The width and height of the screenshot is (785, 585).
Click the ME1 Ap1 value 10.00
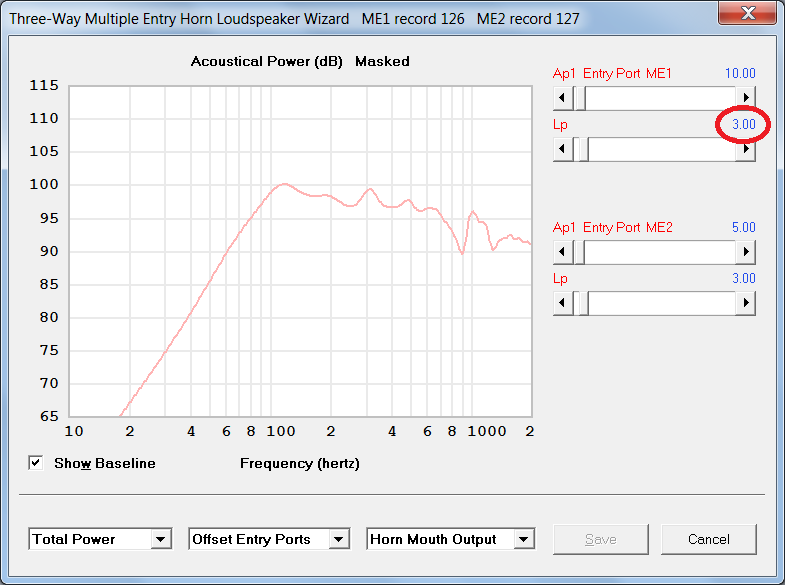click(x=740, y=74)
